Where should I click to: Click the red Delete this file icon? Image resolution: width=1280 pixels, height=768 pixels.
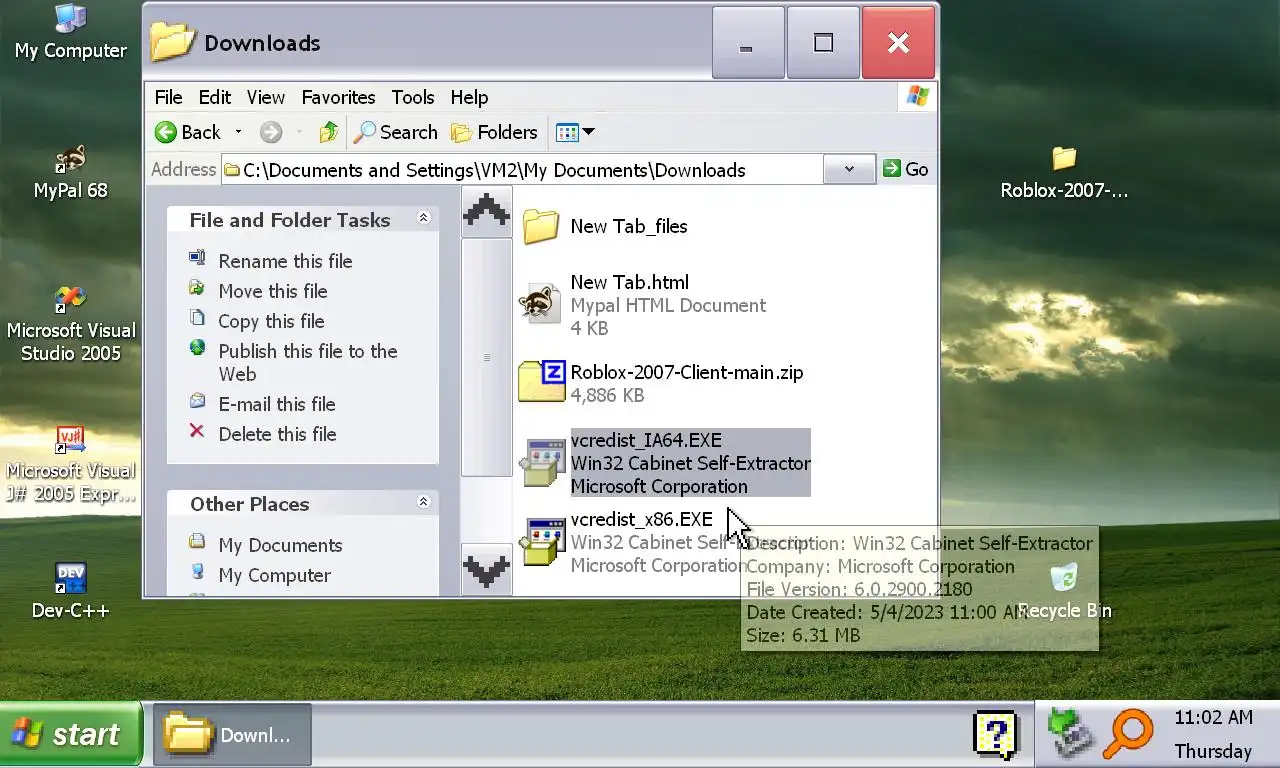pyautogui.click(x=197, y=432)
